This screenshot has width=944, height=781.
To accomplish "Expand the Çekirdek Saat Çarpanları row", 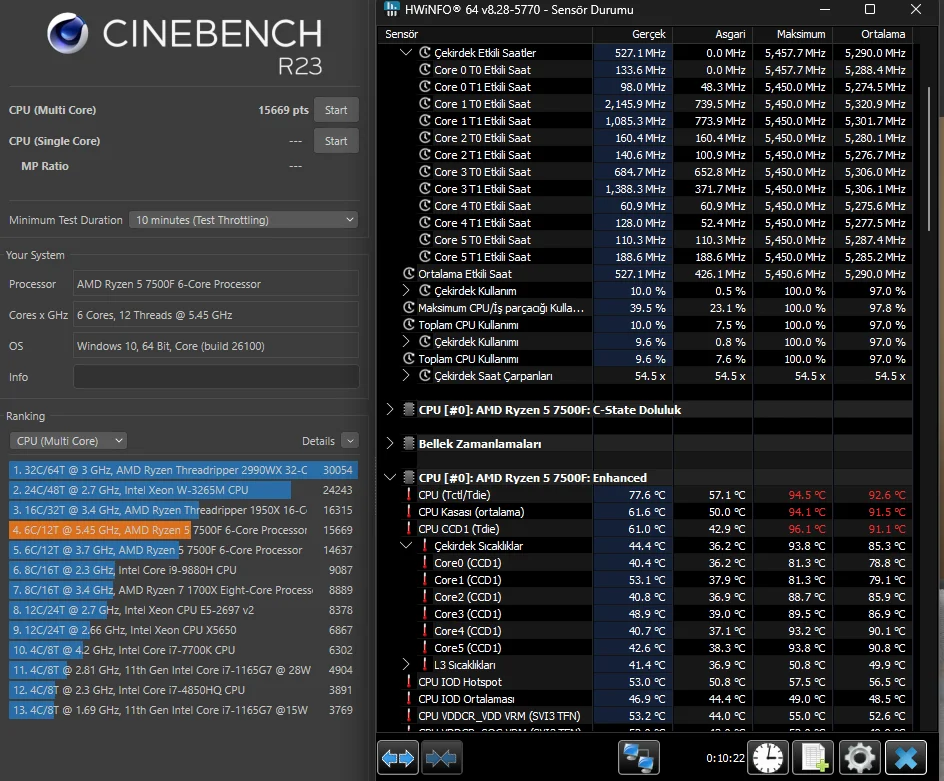I will 406,376.
